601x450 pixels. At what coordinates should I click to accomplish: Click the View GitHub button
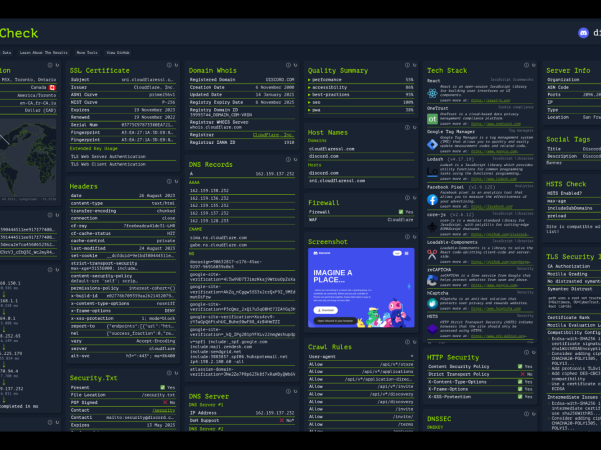pyautogui.click(x=118, y=53)
